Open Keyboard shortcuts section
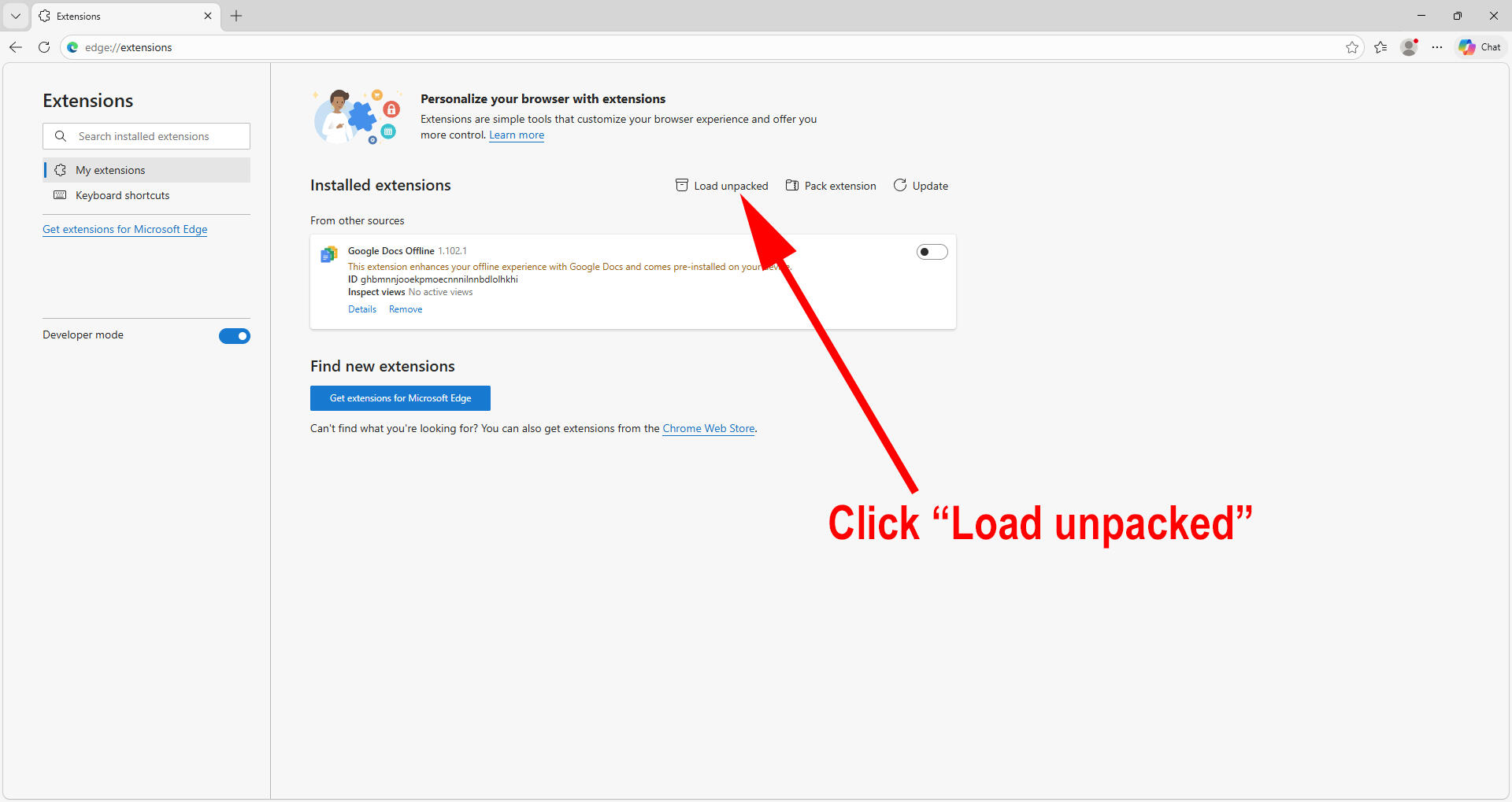Screen dimensions: 1512x802 tap(122, 195)
